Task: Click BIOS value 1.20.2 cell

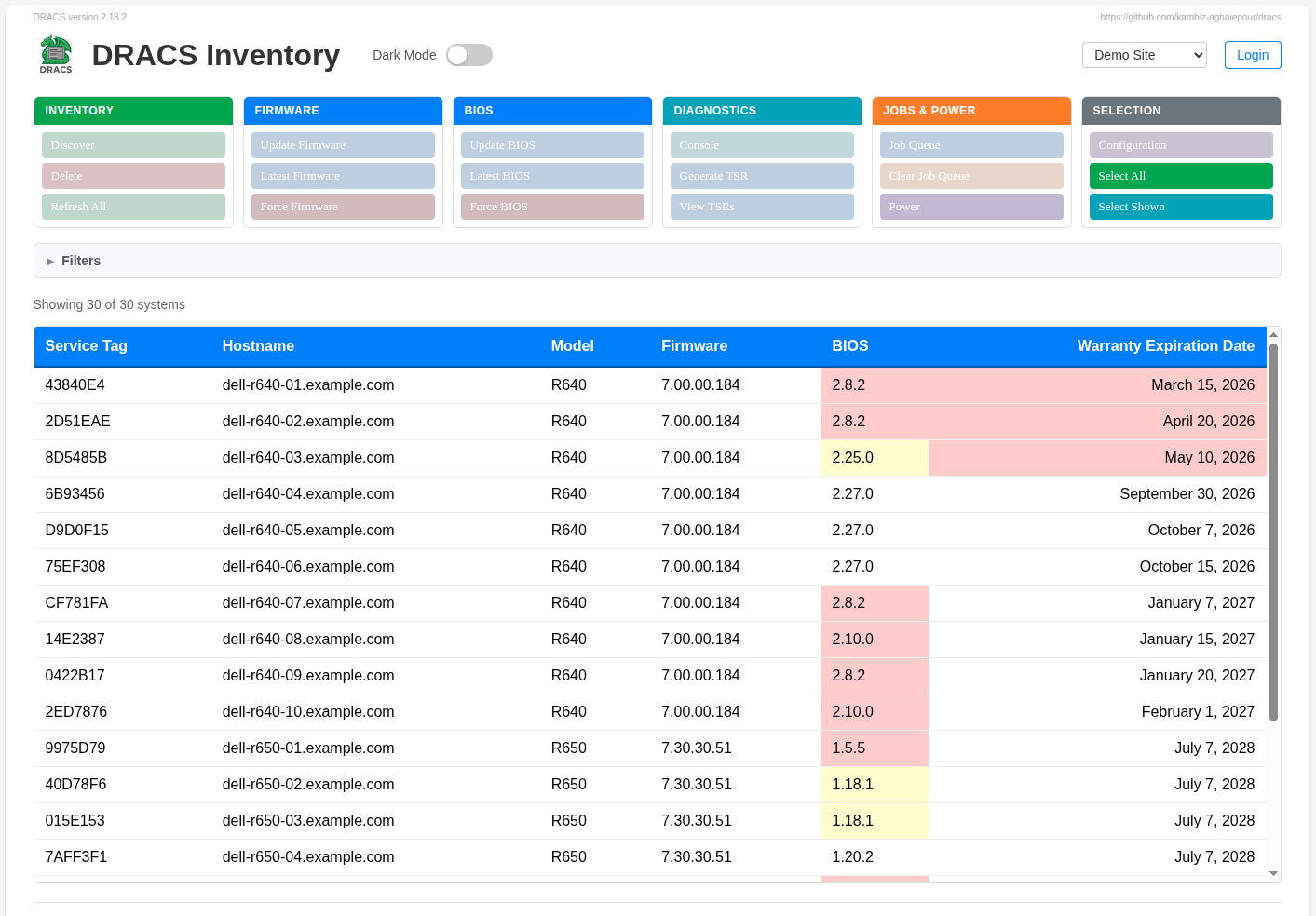Action: 875,857
